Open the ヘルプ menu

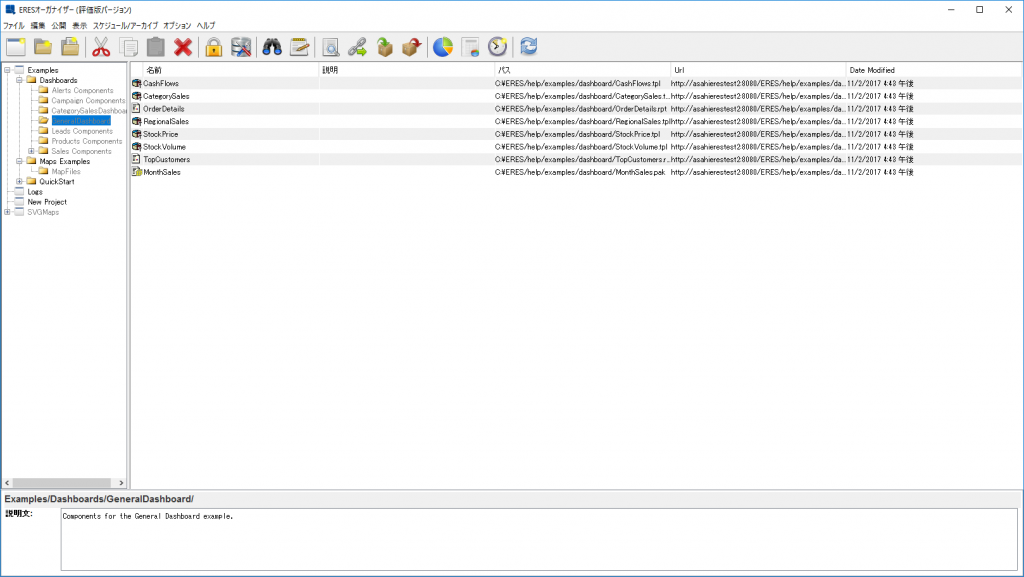tap(206, 25)
